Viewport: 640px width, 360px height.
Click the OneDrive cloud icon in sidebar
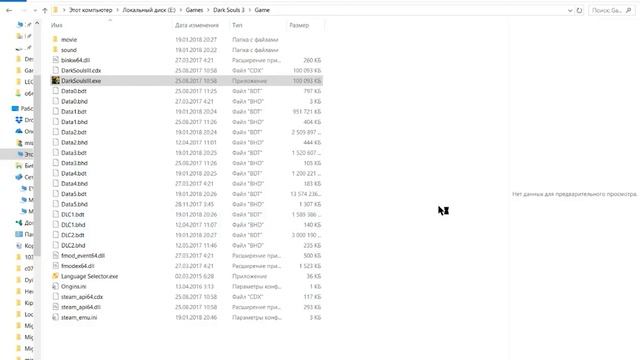19,131
